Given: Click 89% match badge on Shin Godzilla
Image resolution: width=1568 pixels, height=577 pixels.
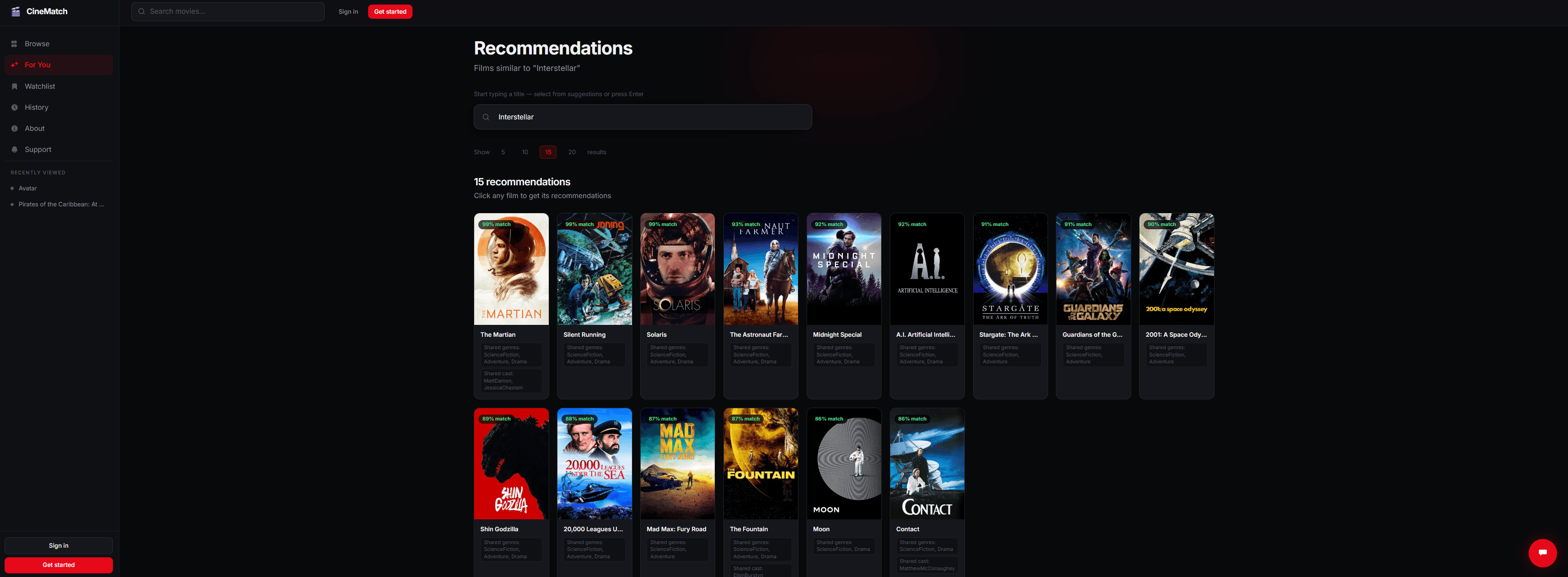Looking at the screenshot, I should [x=496, y=419].
